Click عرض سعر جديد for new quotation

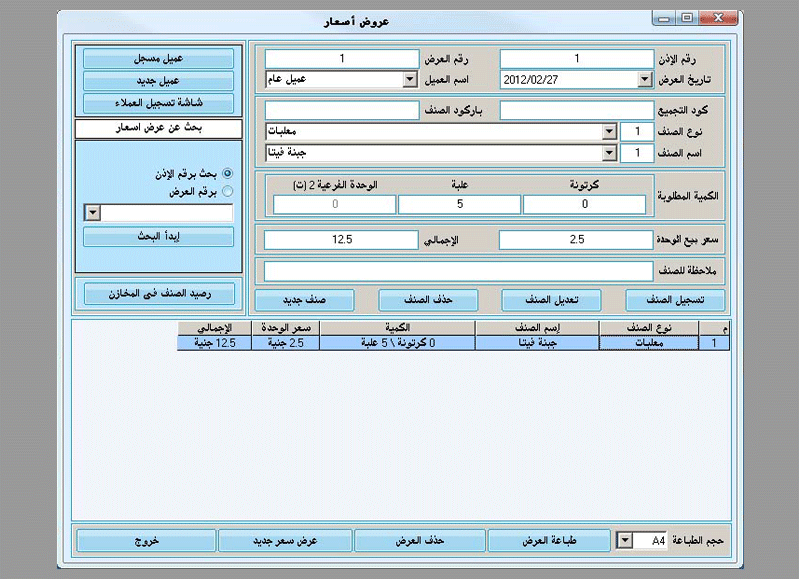coord(285,541)
